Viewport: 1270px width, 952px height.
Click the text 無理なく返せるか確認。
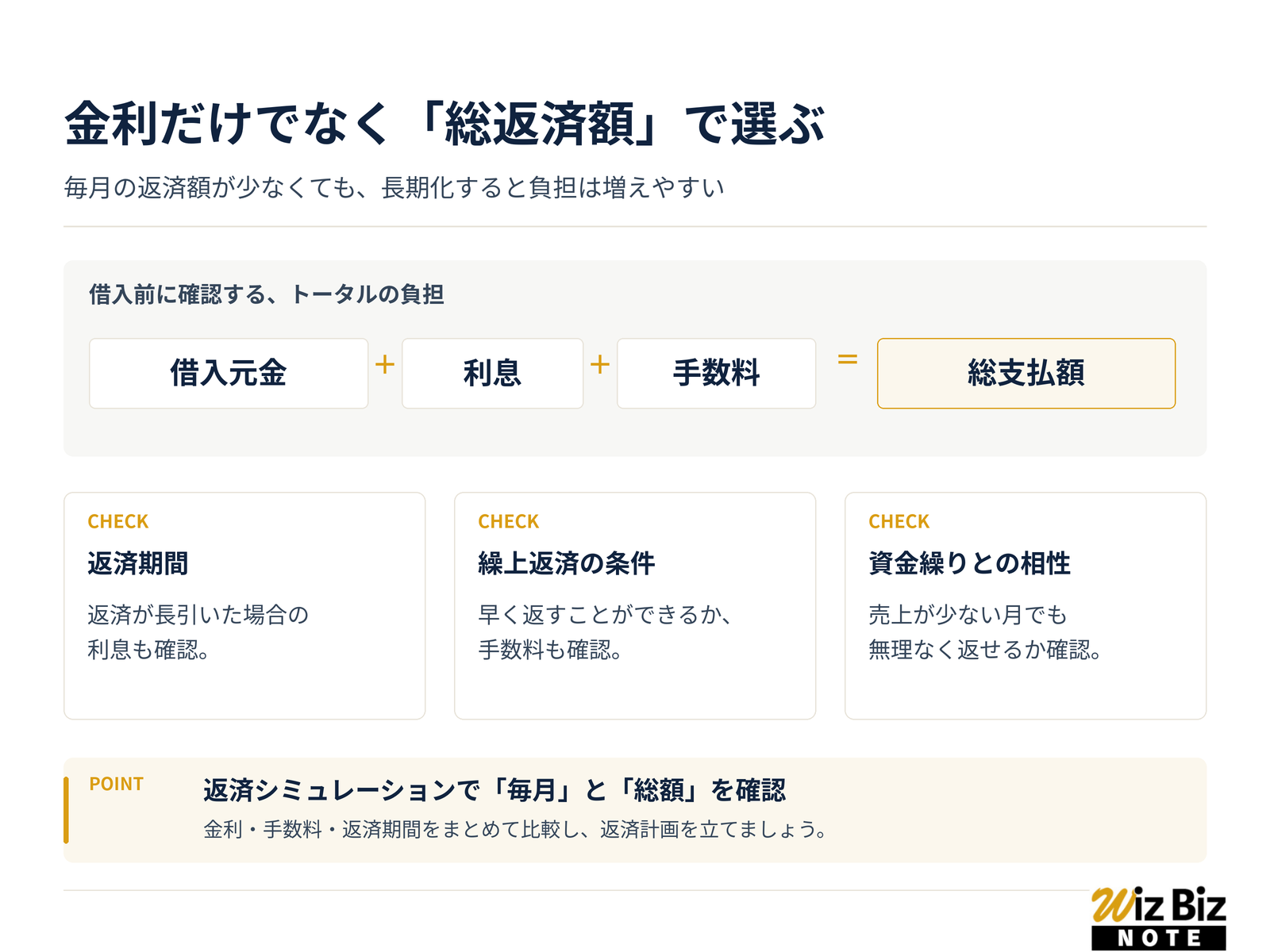tap(985, 650)
